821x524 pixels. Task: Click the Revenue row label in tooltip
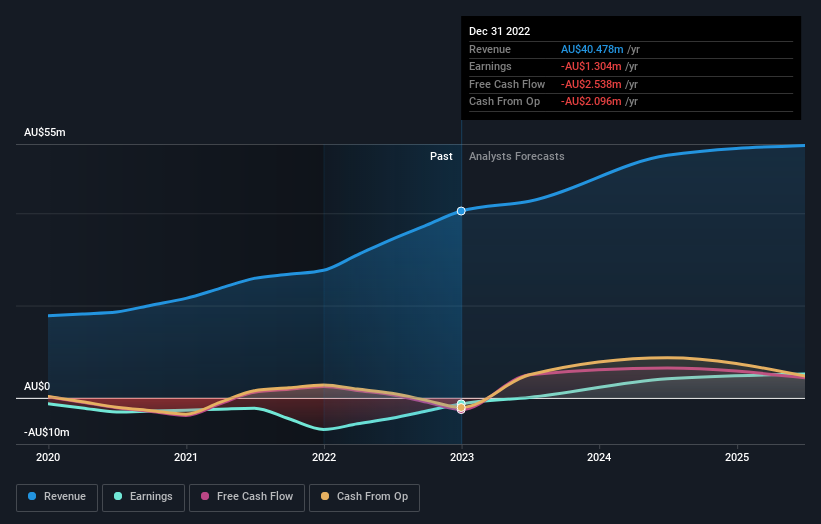pyautogui.click(x=490, y=49)
